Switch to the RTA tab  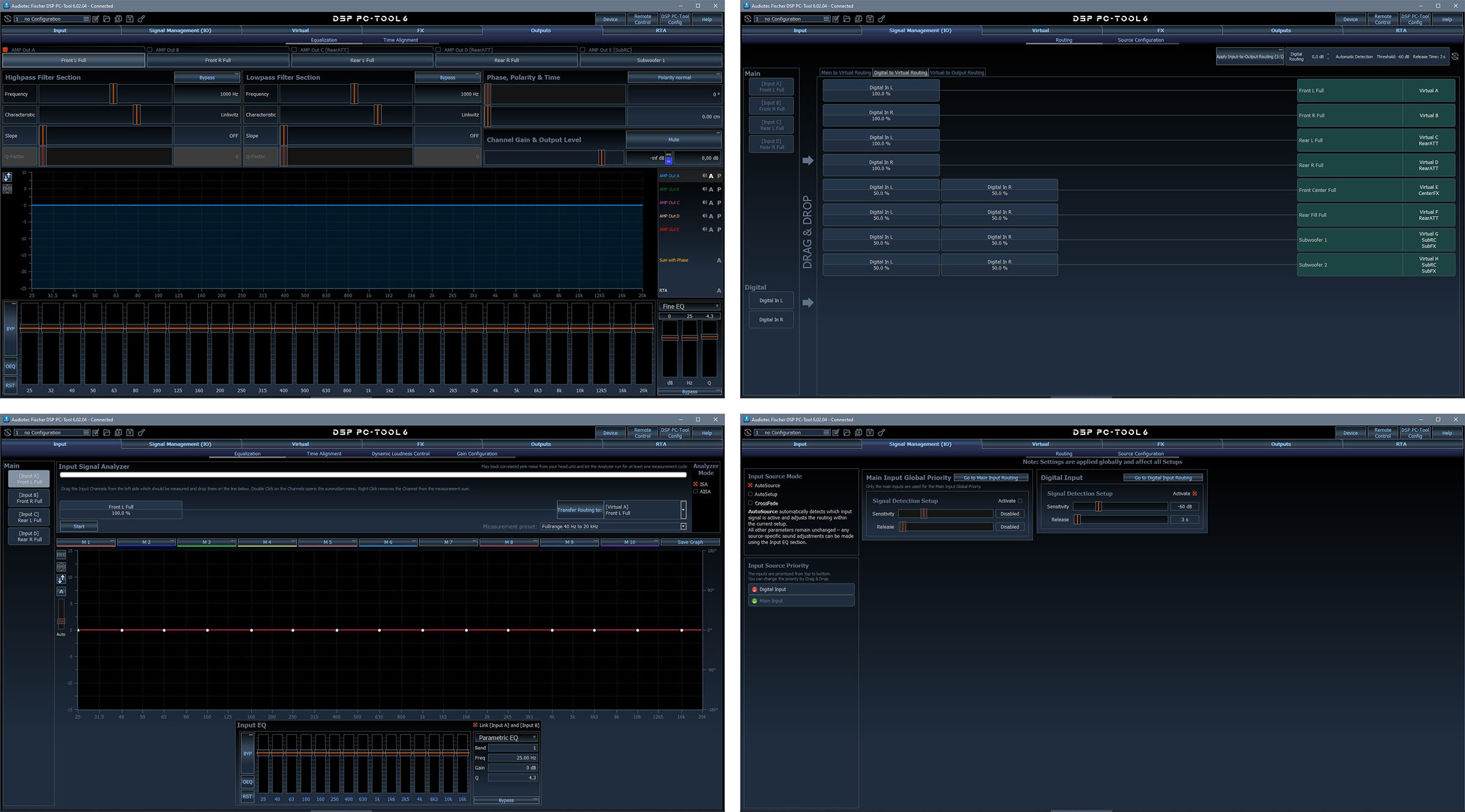(x=661, y=30)
